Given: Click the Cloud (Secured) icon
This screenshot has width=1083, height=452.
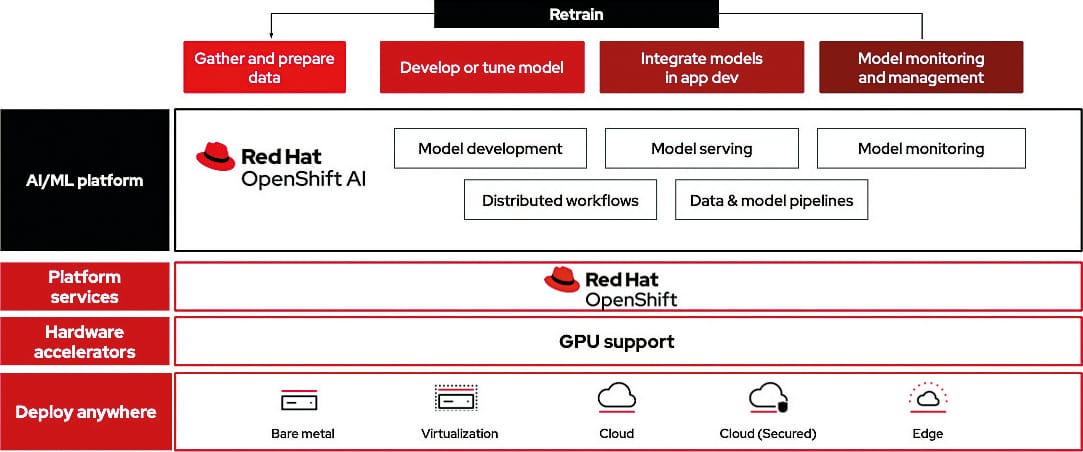Looking at the screenshot, I should pos(769,398).
